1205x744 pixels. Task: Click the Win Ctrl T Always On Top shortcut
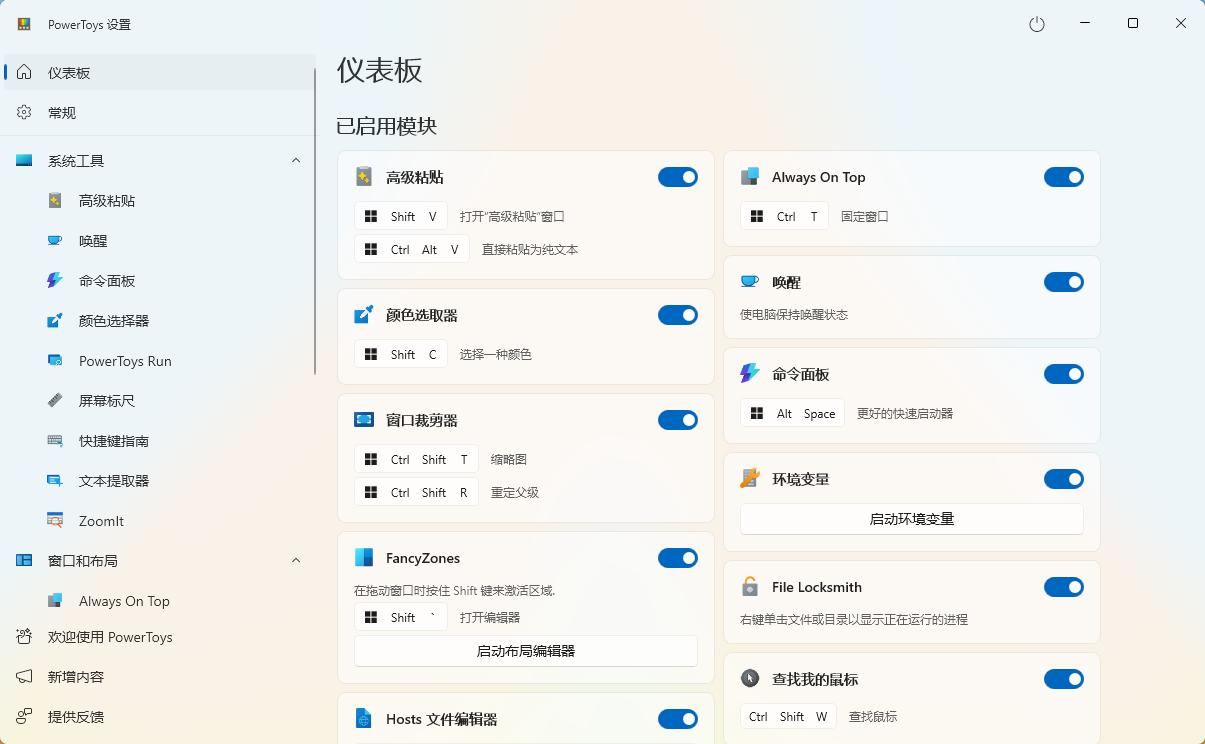click(785, 216)
